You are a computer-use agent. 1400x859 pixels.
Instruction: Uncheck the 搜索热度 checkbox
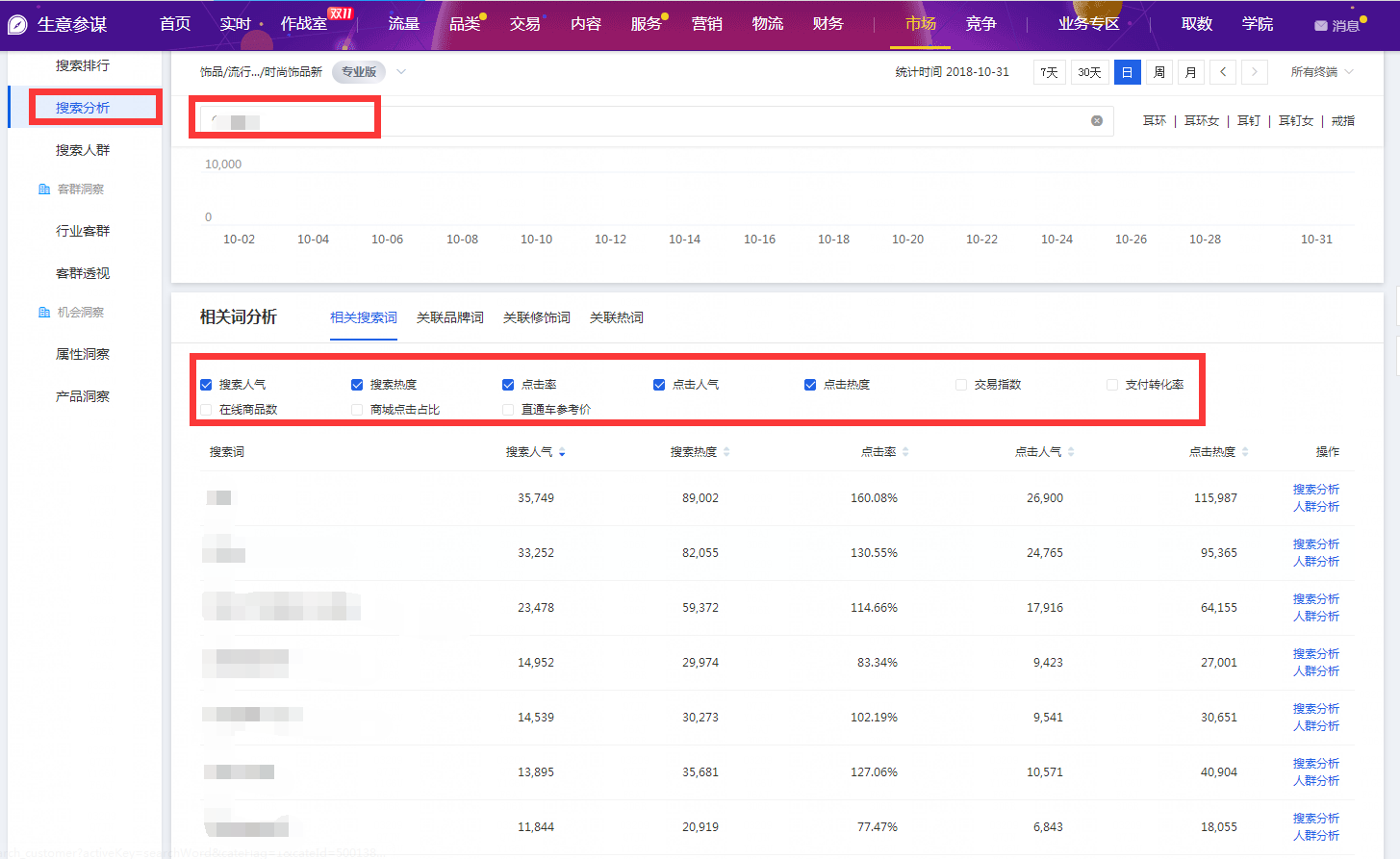coord(357,385)
